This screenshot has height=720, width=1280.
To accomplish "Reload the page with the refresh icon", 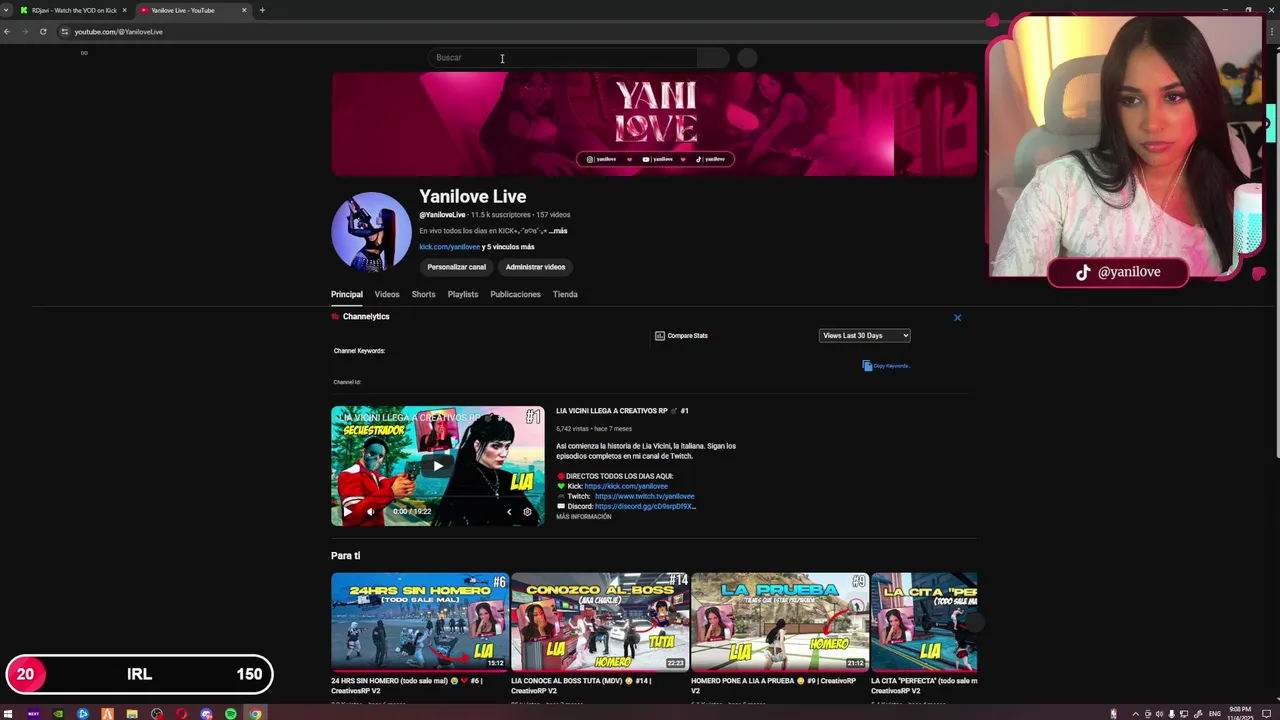I will click(43, 32).
